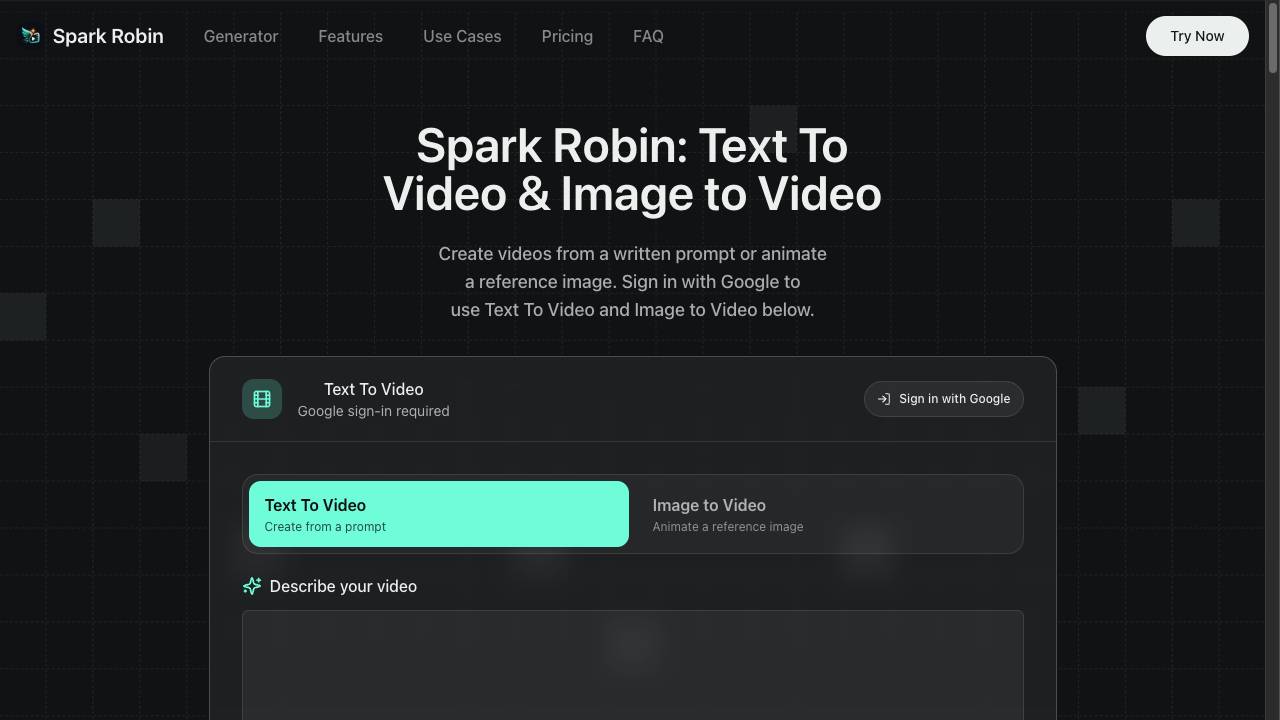This screenshot has height=720, width=1280.
Task: Focus the Describe your video text area
Action: pos(633,665)
